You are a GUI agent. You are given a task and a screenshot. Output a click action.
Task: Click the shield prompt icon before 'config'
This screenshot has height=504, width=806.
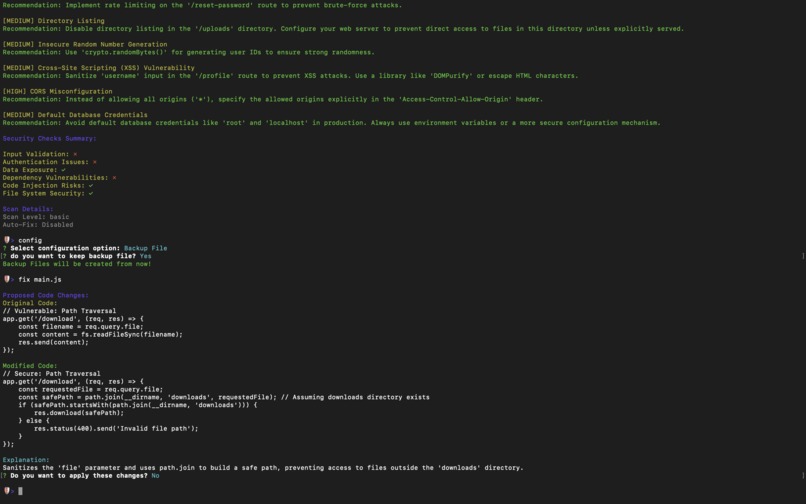click(7, 240)
